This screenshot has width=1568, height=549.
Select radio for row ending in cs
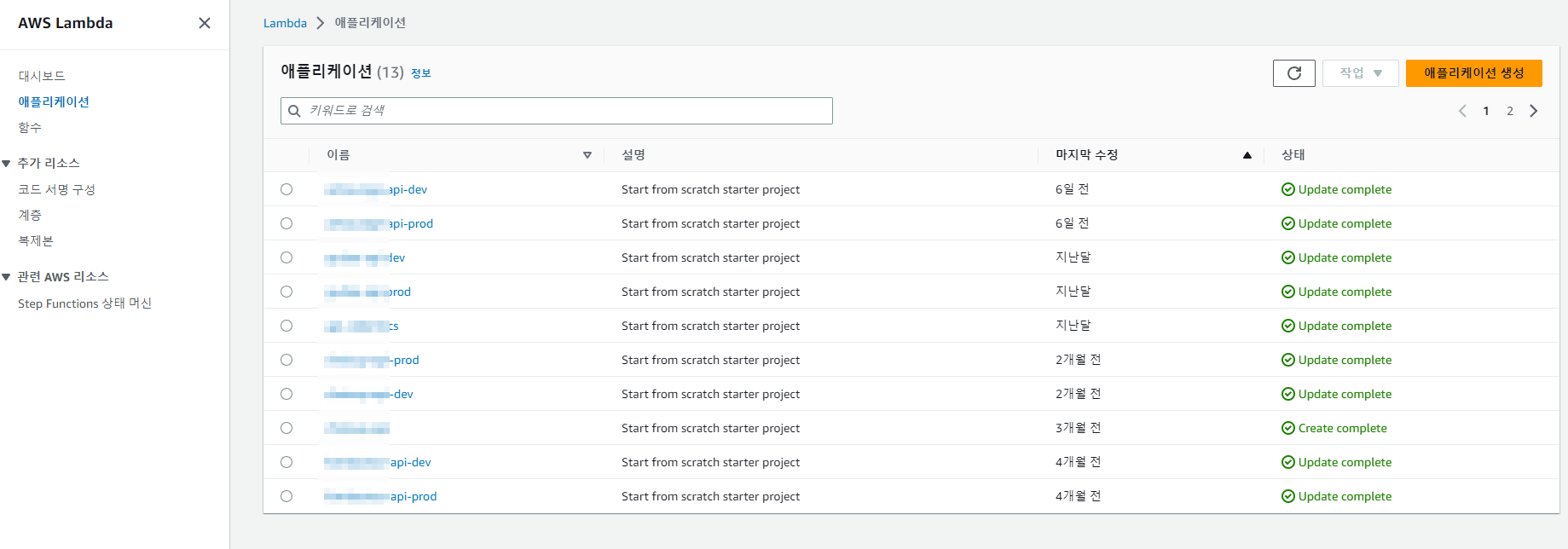click(286, 326)
